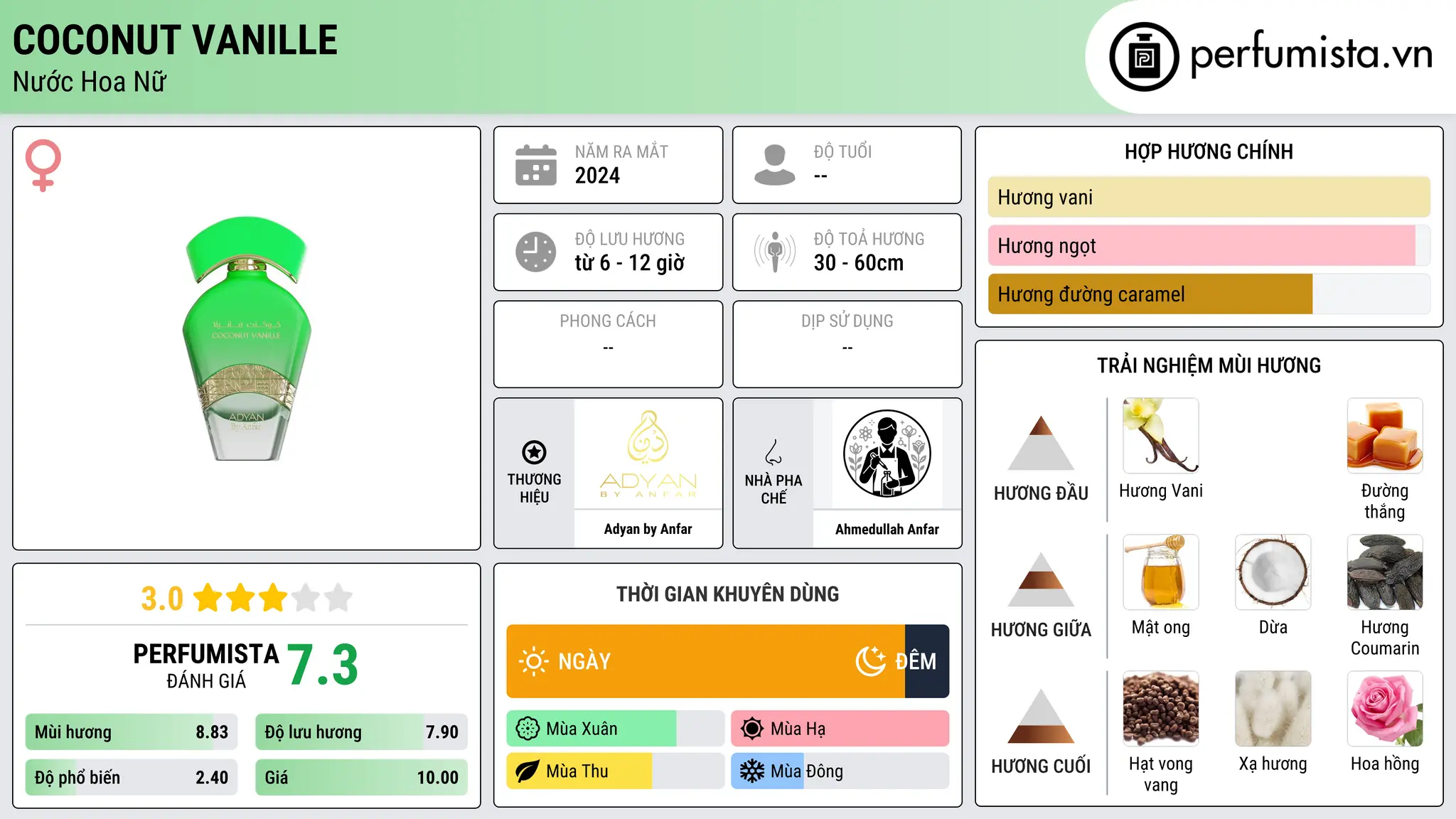Image resolution: width=1456 pixels, height=819 pixels.
Task: Open the Đường thắng caramel note image
Action: (x=1385, y=436)
